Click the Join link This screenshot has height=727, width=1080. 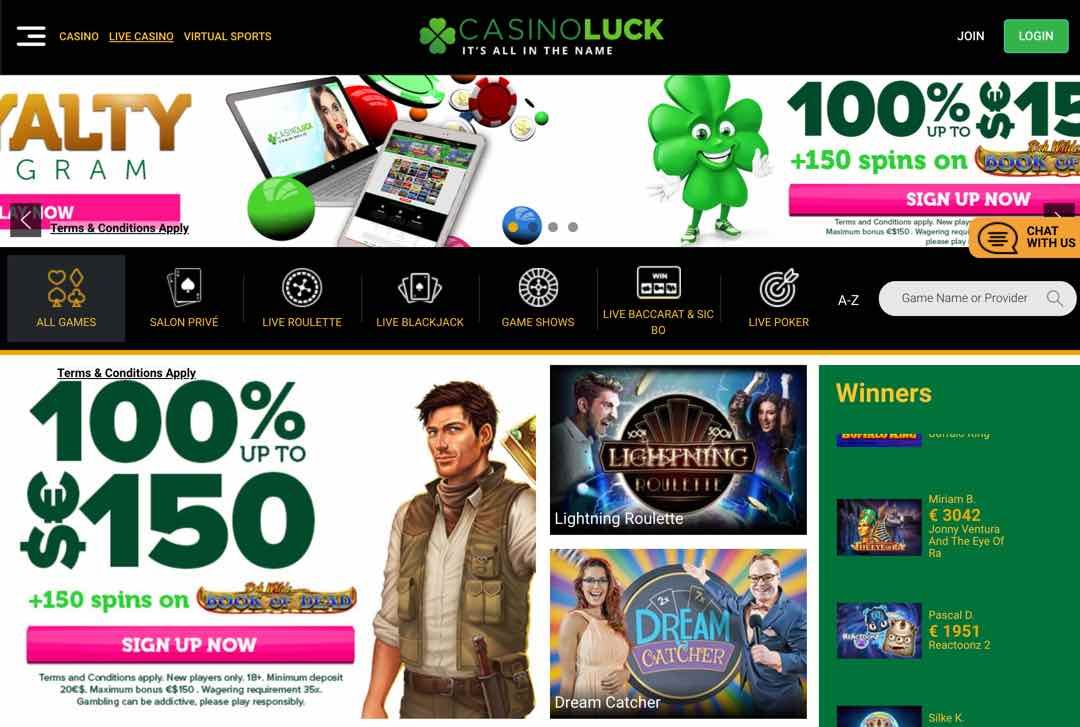(x=970, y=36)
